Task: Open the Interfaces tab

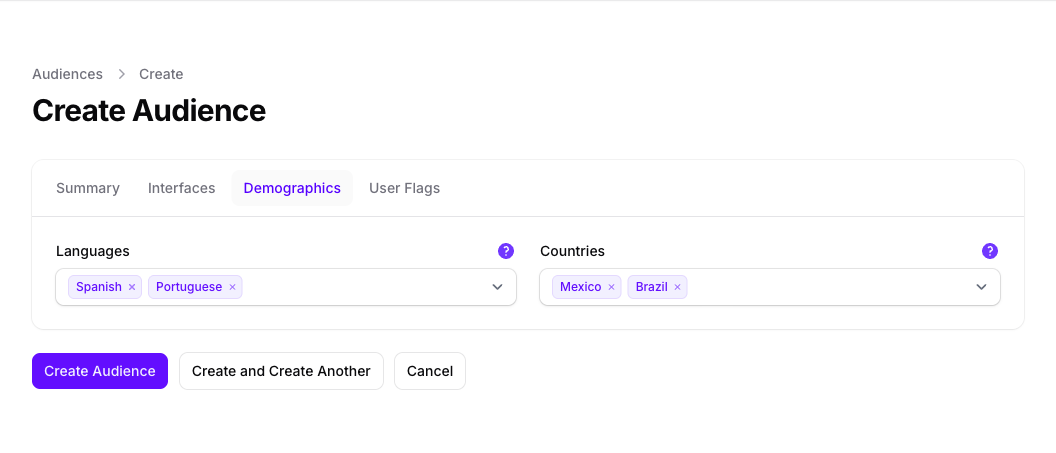Action: point(182,188)
